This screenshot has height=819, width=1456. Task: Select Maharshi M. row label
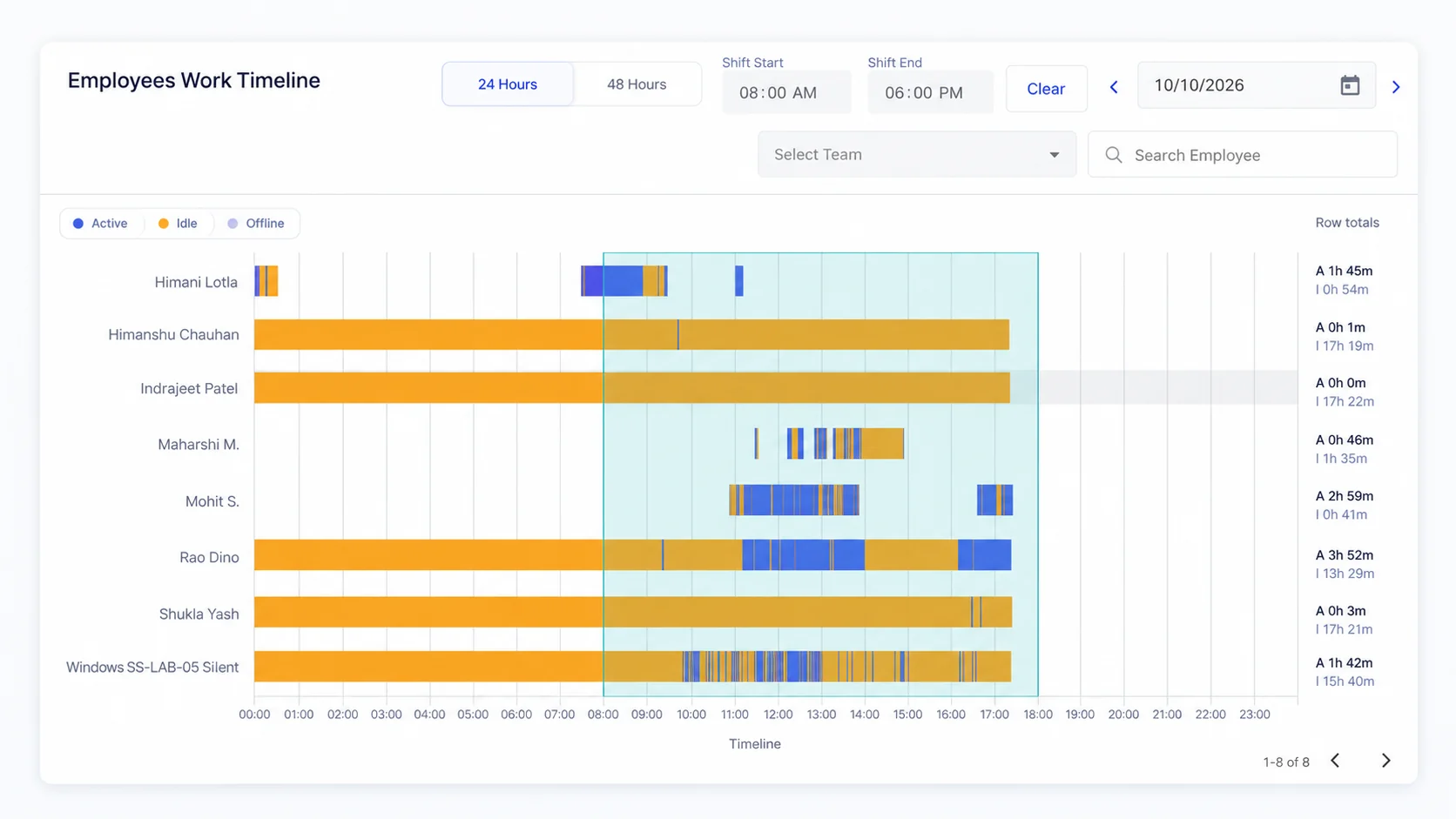pyautogui.click(x=199, y=445)
